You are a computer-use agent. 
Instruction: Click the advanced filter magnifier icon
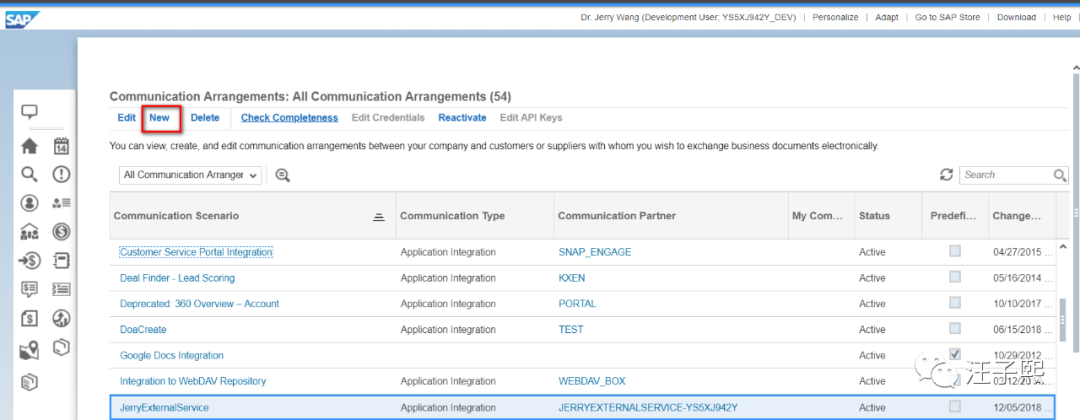(x=283, y=175)
